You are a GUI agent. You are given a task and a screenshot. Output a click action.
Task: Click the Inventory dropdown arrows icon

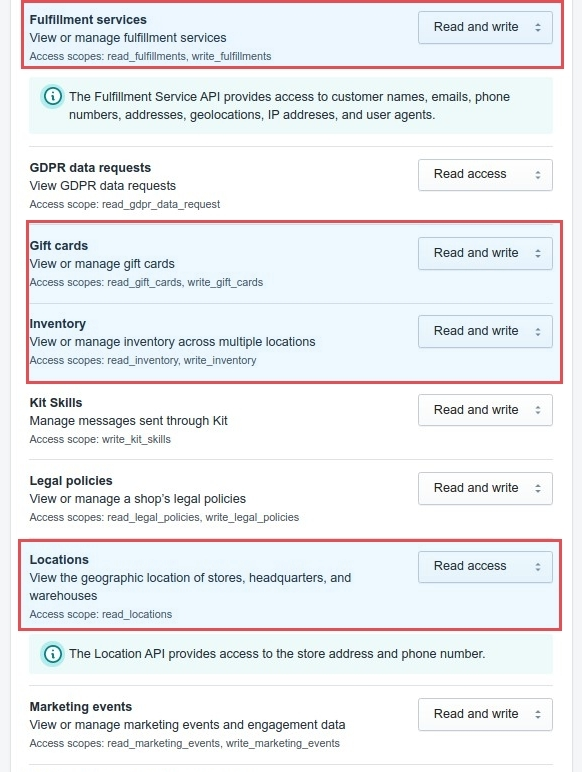[538, 331]
